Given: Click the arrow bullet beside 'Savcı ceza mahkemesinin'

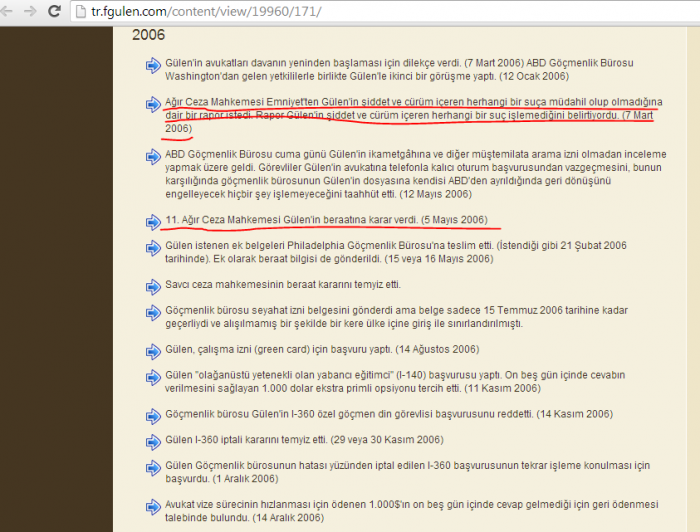Looking at the screenshot, I should coord(153,285).
